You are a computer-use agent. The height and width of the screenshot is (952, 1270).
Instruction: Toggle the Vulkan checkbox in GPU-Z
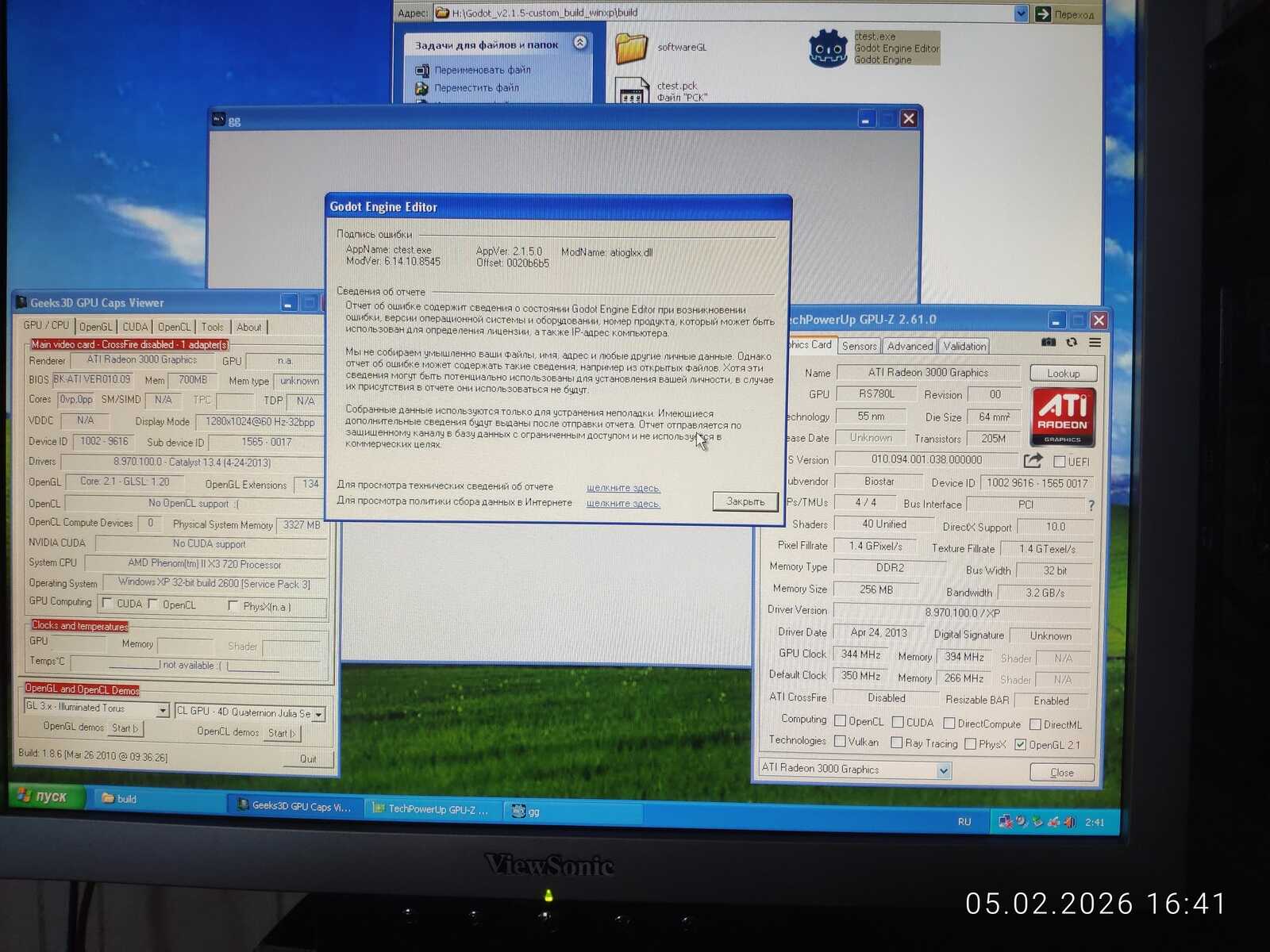click(840, 742)
